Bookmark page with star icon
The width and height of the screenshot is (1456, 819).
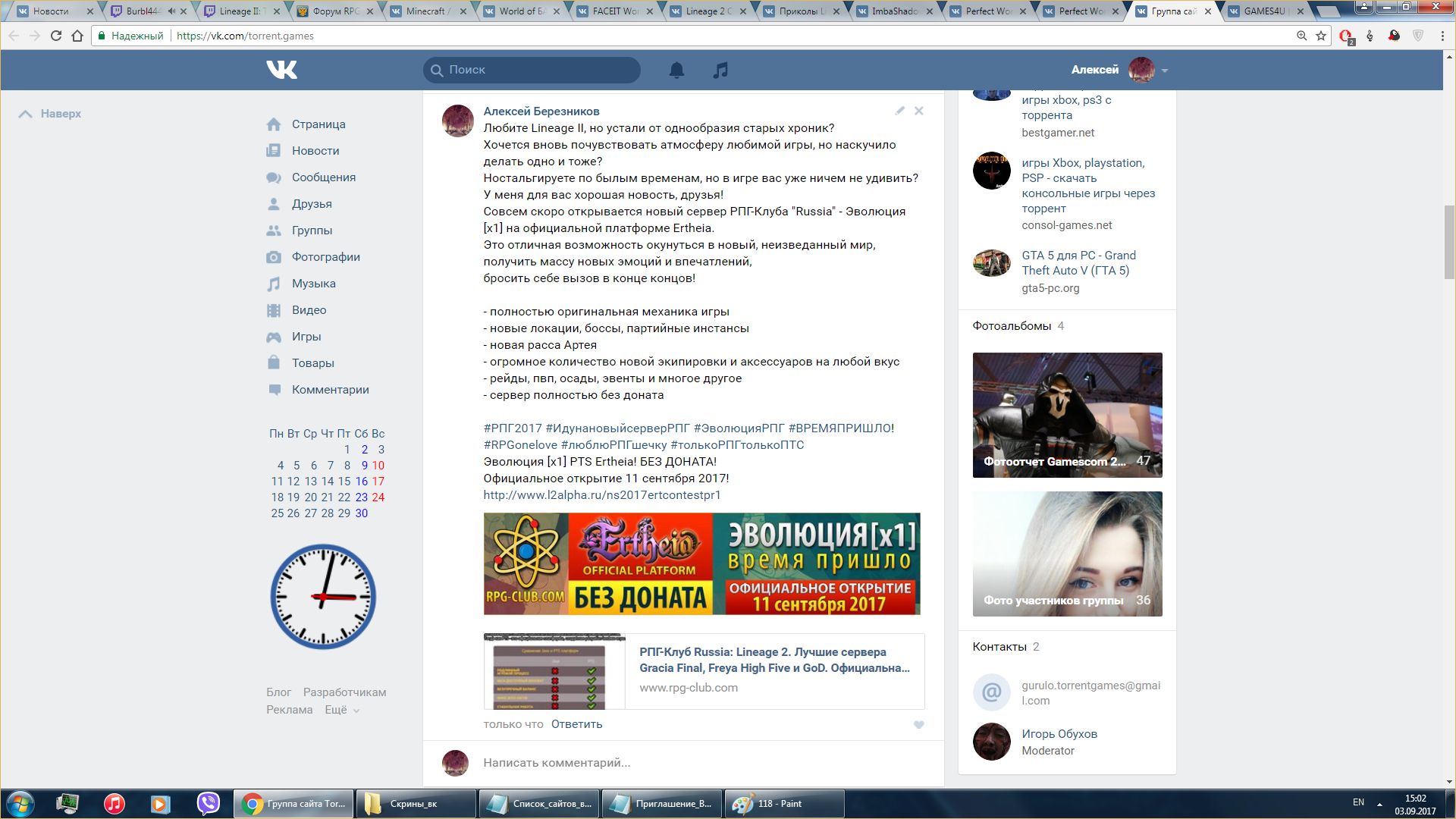pos(1321,36)
